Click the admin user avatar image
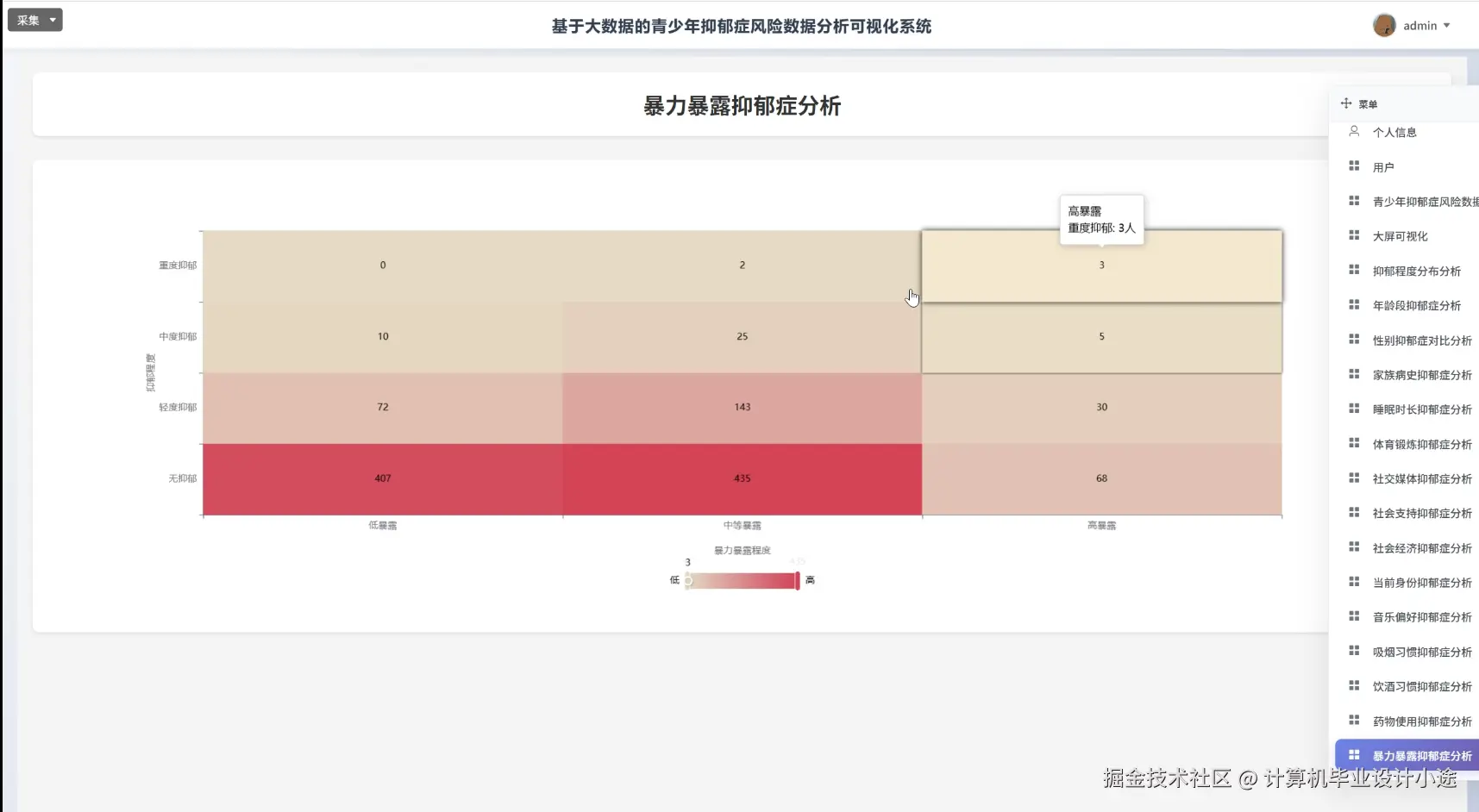The image size is (1479, 812). [1386, 25]
